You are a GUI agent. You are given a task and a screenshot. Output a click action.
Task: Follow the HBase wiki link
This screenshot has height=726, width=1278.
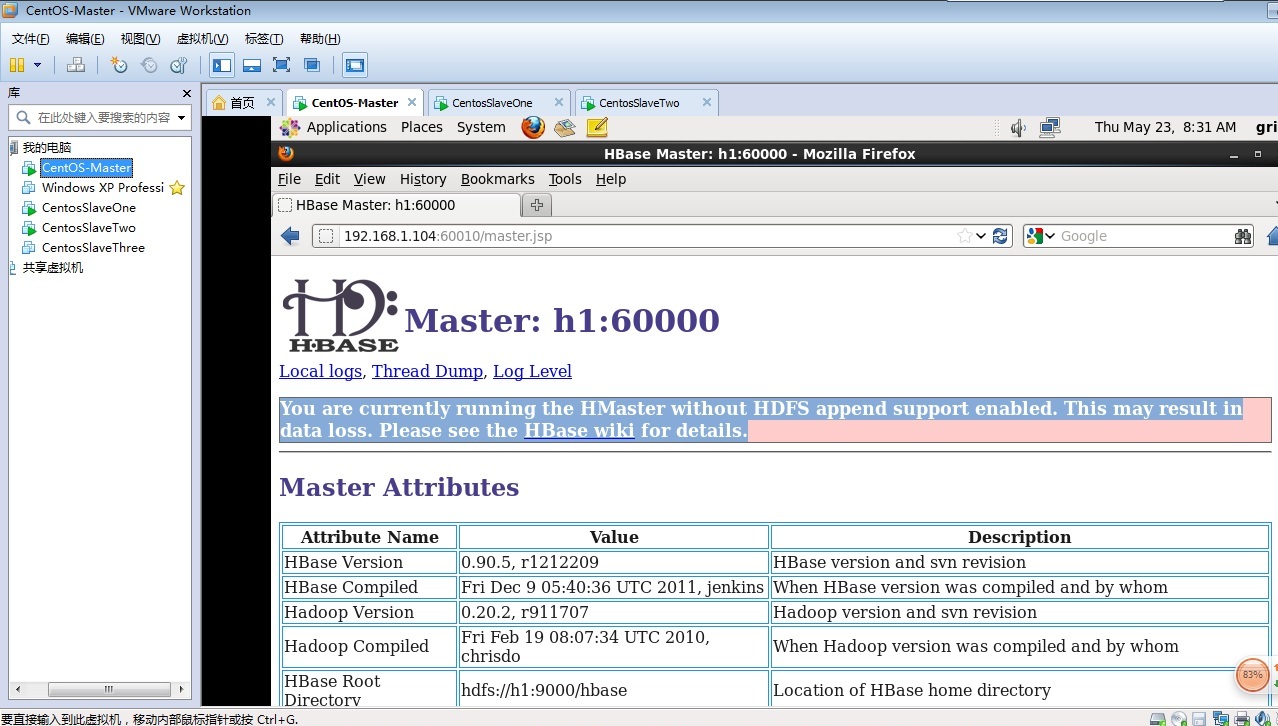pyautogui.click(x=579, y=431)
